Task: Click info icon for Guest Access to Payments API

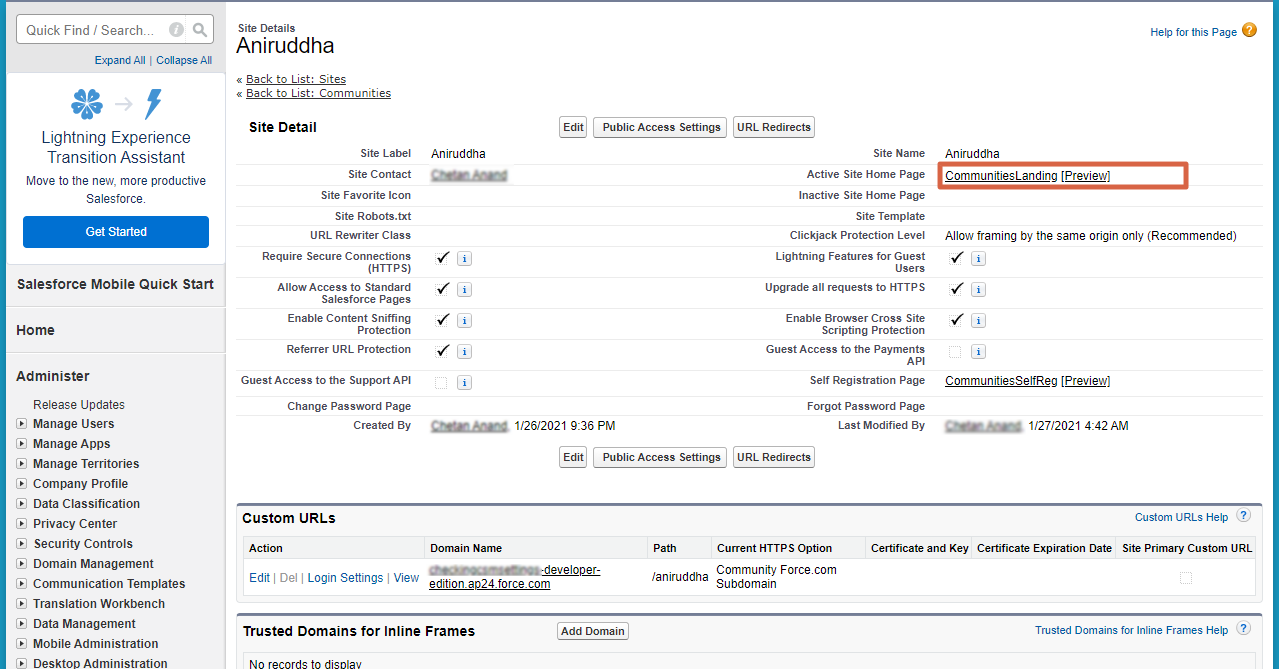Action: pyautogui.click(x=978, y=351)
